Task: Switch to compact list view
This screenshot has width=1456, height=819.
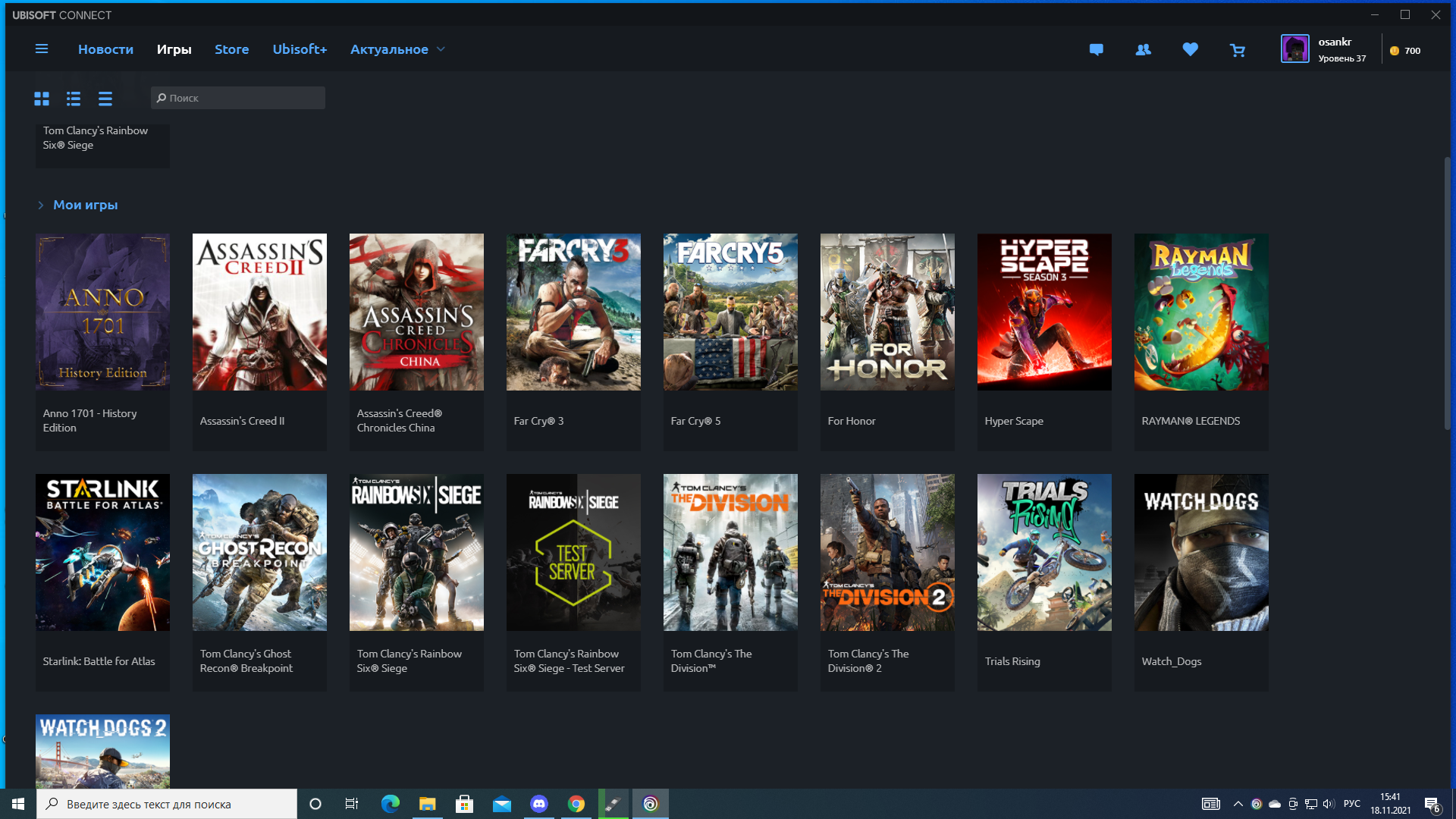Action: [x=105, y=99]
